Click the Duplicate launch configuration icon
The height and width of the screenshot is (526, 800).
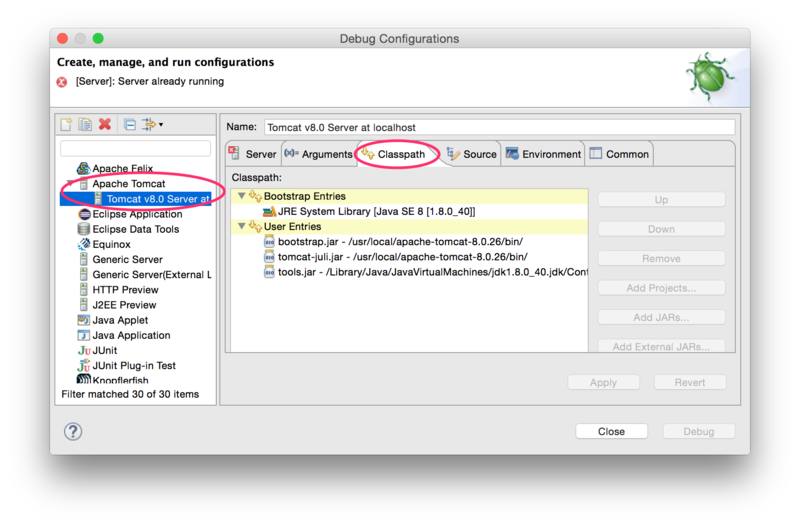click(85, 124)
